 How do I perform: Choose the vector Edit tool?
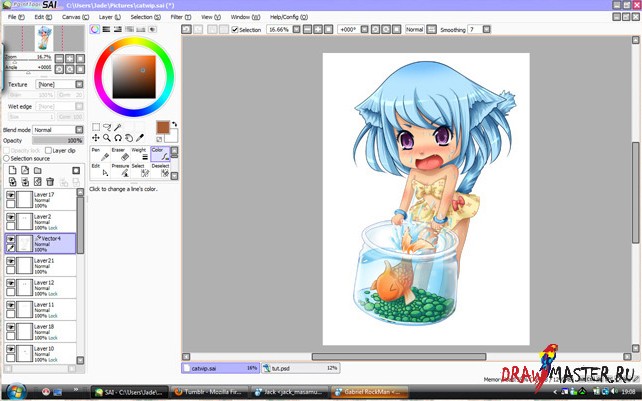point(100,170)
